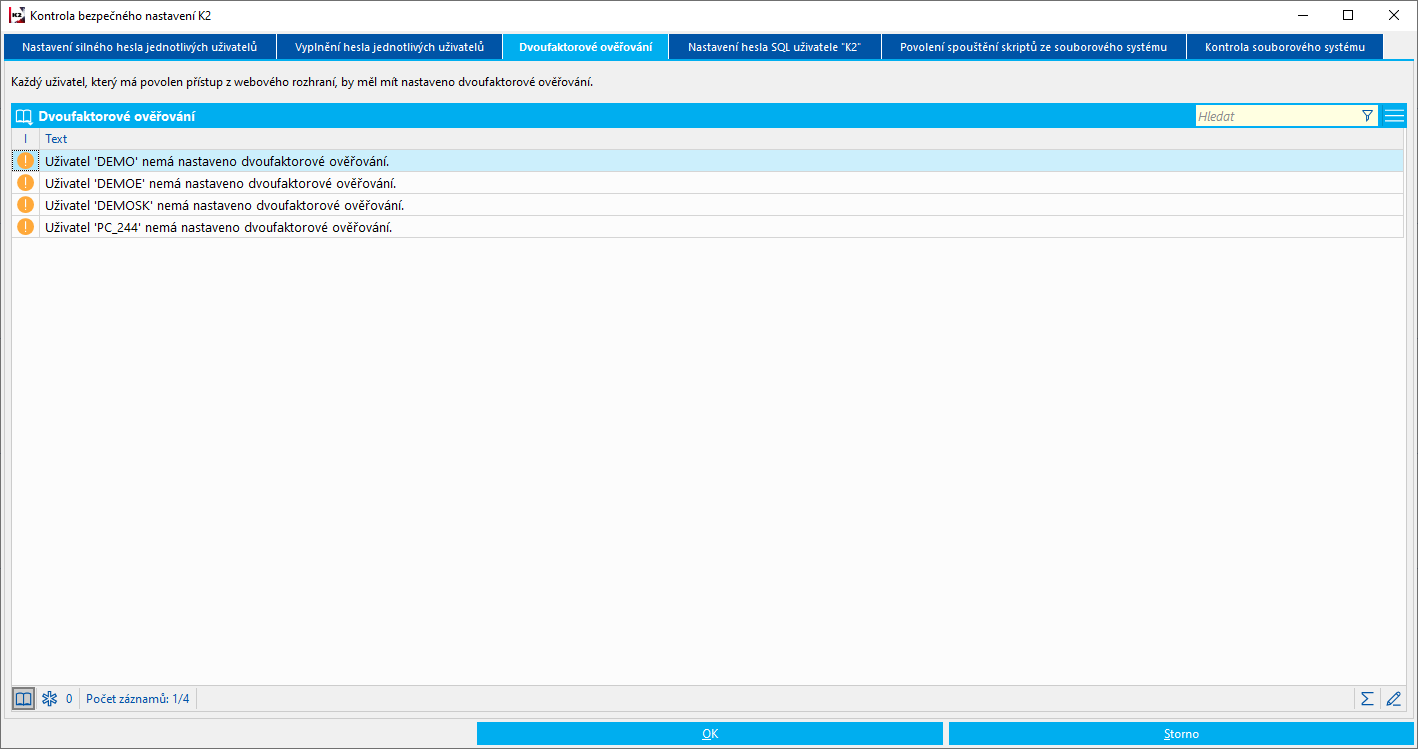Select the row "Uživatel 'DEMOSK' nemá nastaveno dvoufaktorové ověřování."
Viewport: 1418px width, 749px height.
(708, 205)
